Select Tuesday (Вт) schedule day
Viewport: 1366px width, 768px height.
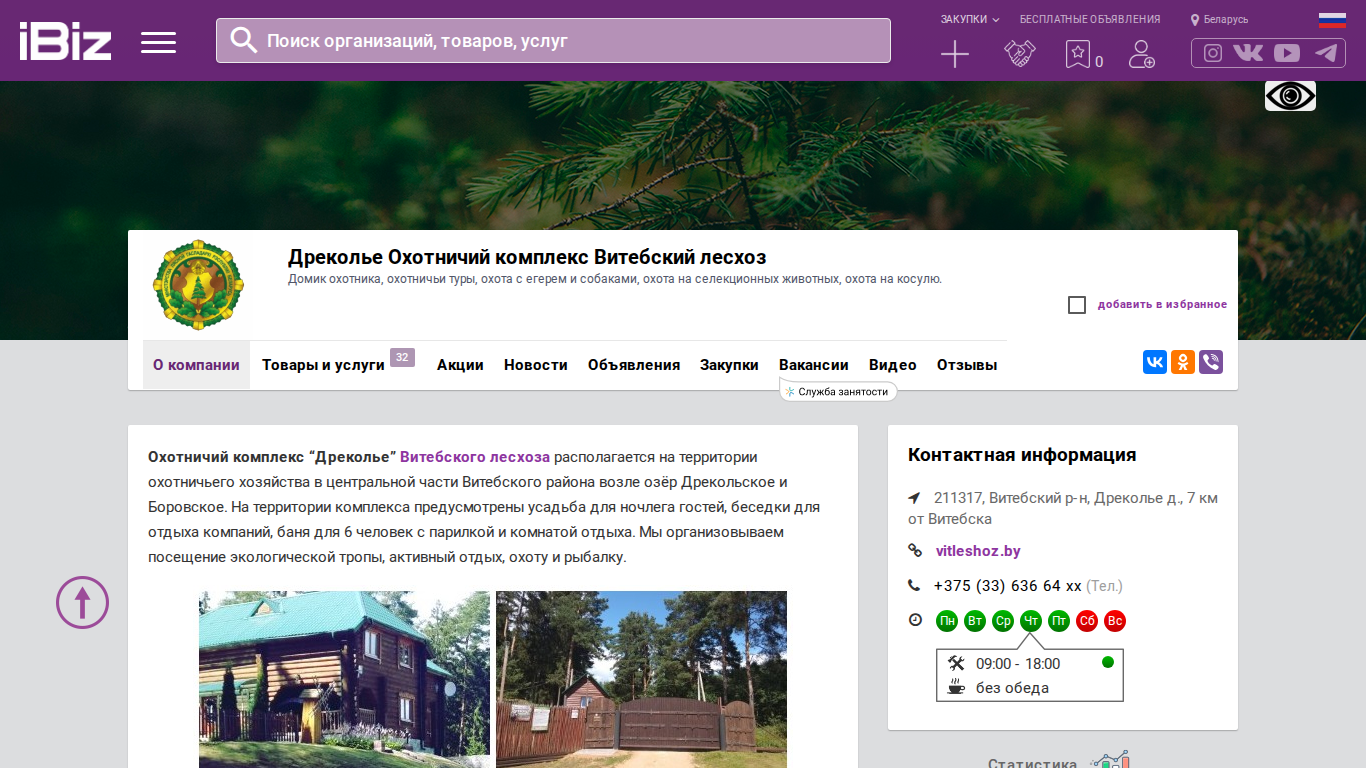(x=975, y=621)
